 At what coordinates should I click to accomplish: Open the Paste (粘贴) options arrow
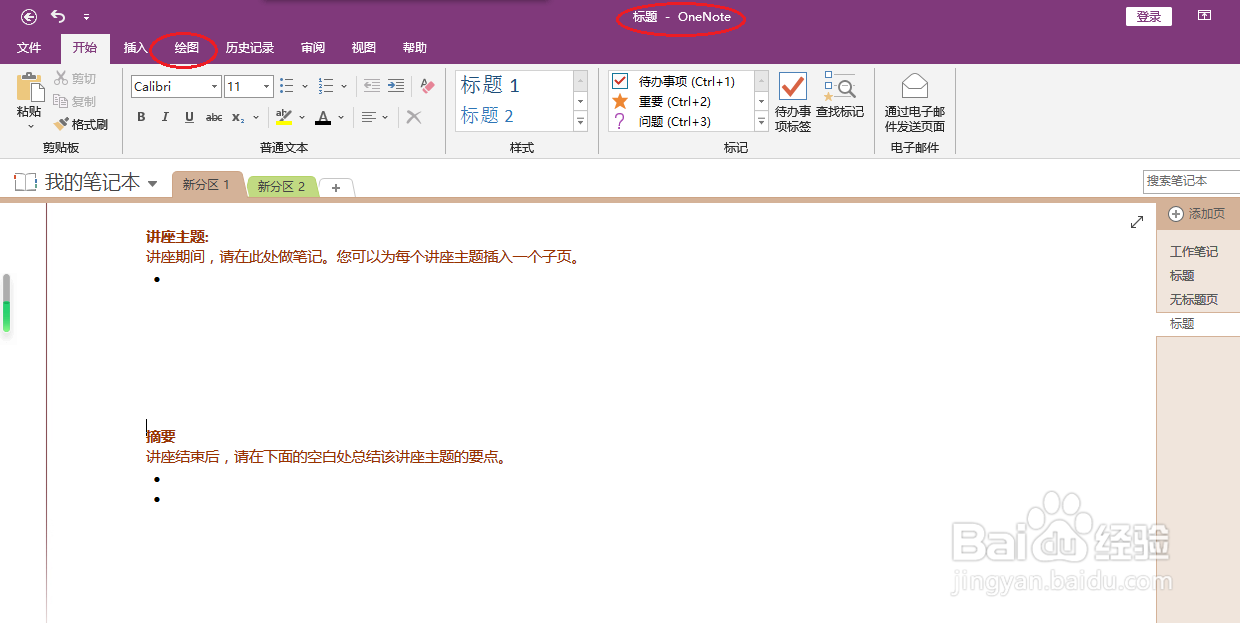click(30, 126)
